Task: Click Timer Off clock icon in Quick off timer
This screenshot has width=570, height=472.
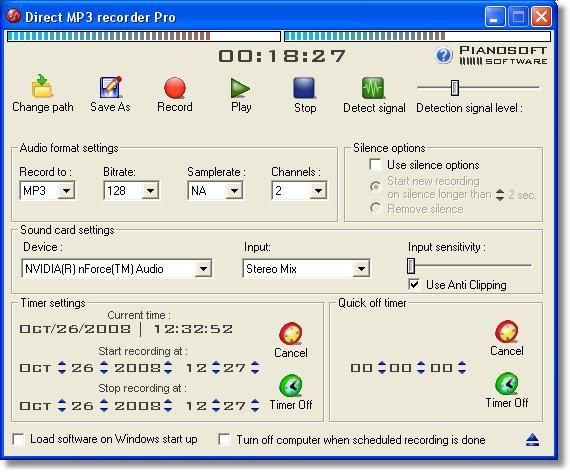Action: coord(507,384)
